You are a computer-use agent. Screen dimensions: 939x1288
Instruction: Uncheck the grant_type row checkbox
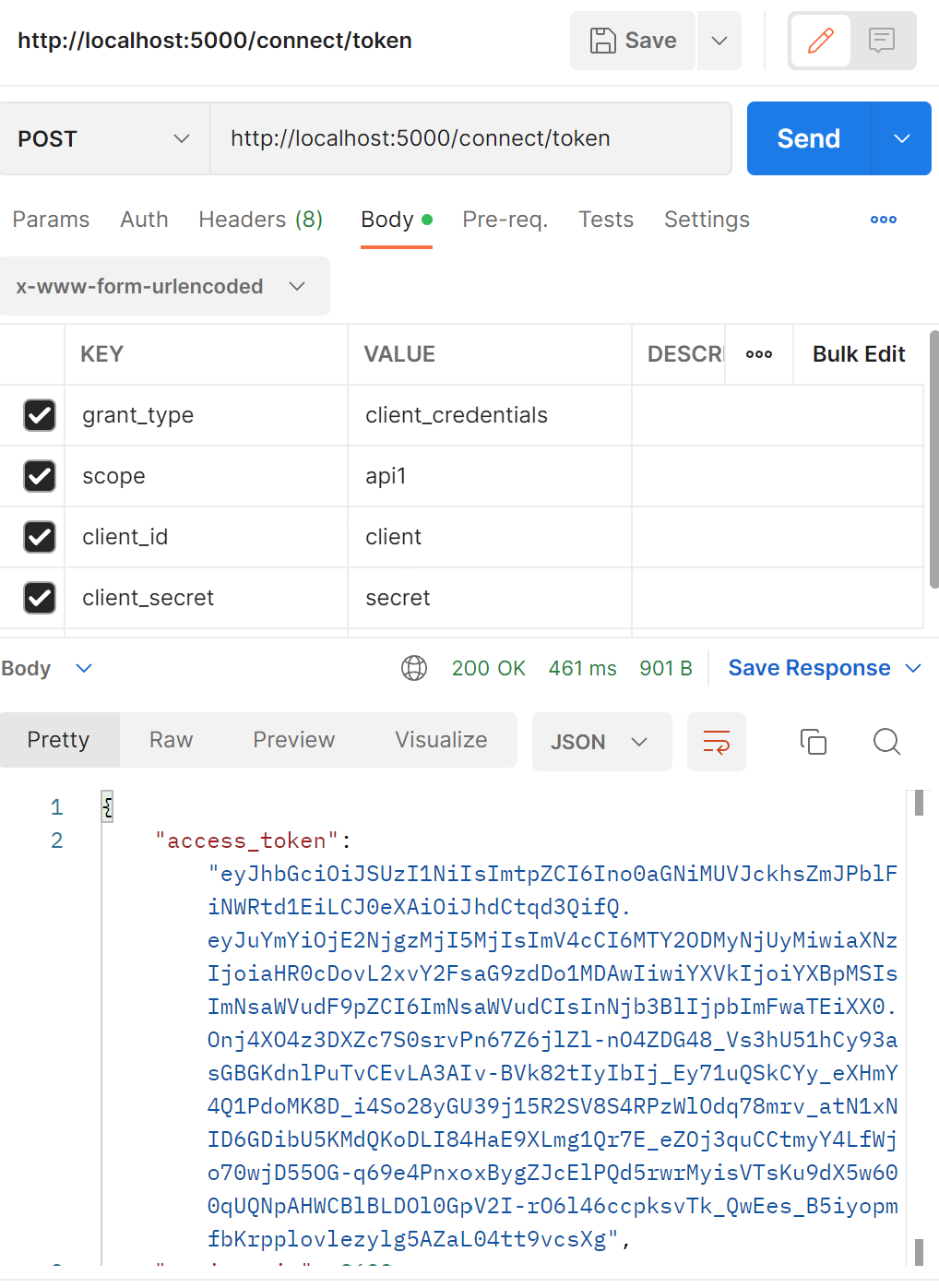[40, 415]
